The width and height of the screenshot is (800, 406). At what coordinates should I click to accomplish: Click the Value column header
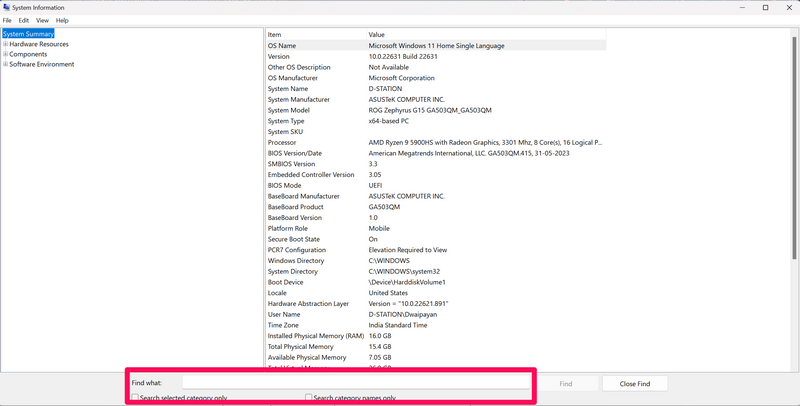click(376, 34)
